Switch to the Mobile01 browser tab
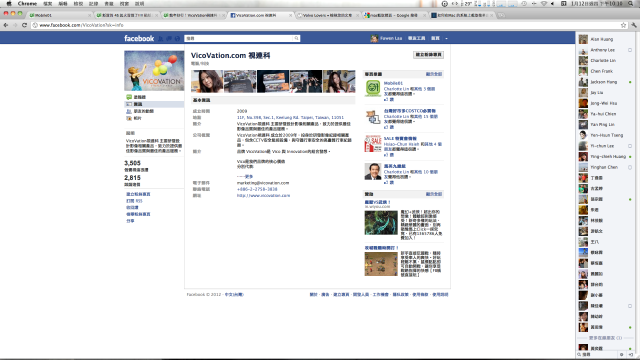The width and height of the screenshot is (640, 360). [x=60, y=15]
